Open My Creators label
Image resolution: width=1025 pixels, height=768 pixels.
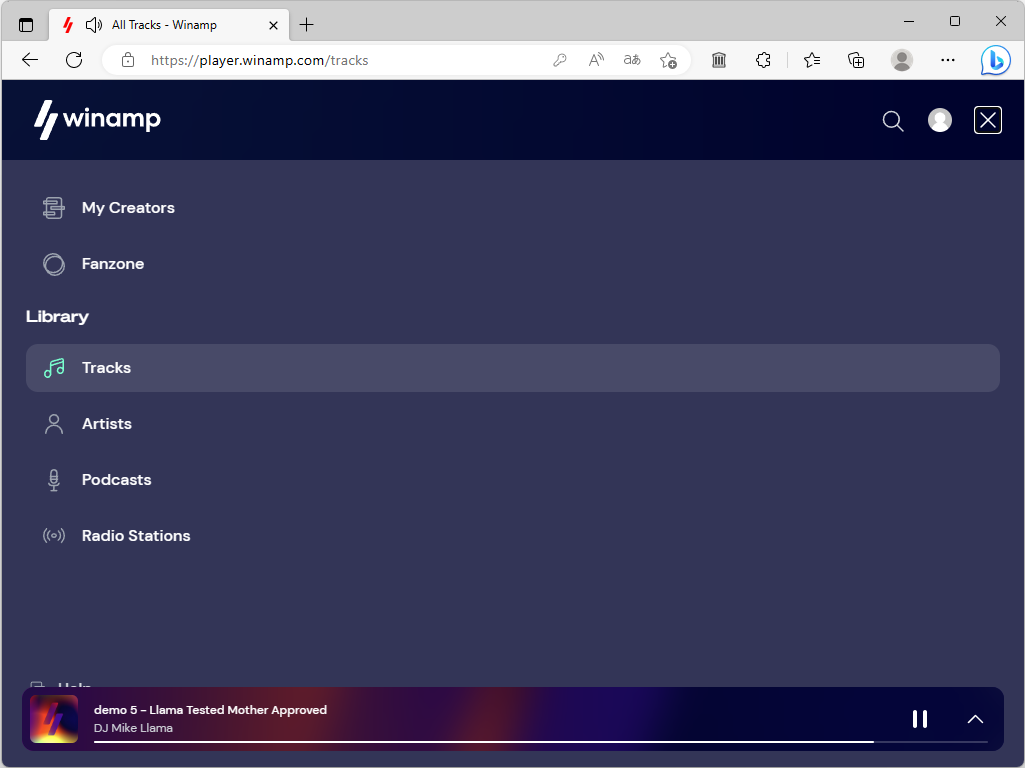pos(128,208)
